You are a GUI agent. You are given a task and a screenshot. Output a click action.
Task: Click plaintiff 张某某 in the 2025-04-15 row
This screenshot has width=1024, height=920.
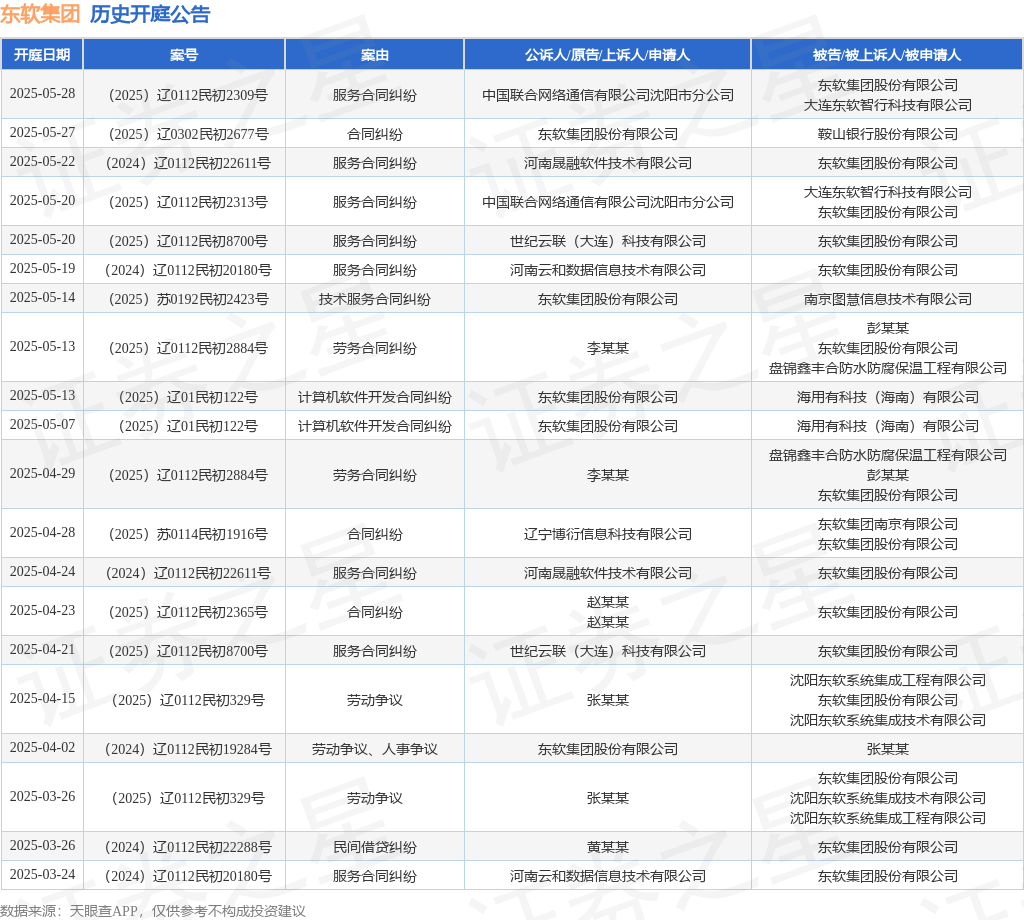[x=607, y=701]
